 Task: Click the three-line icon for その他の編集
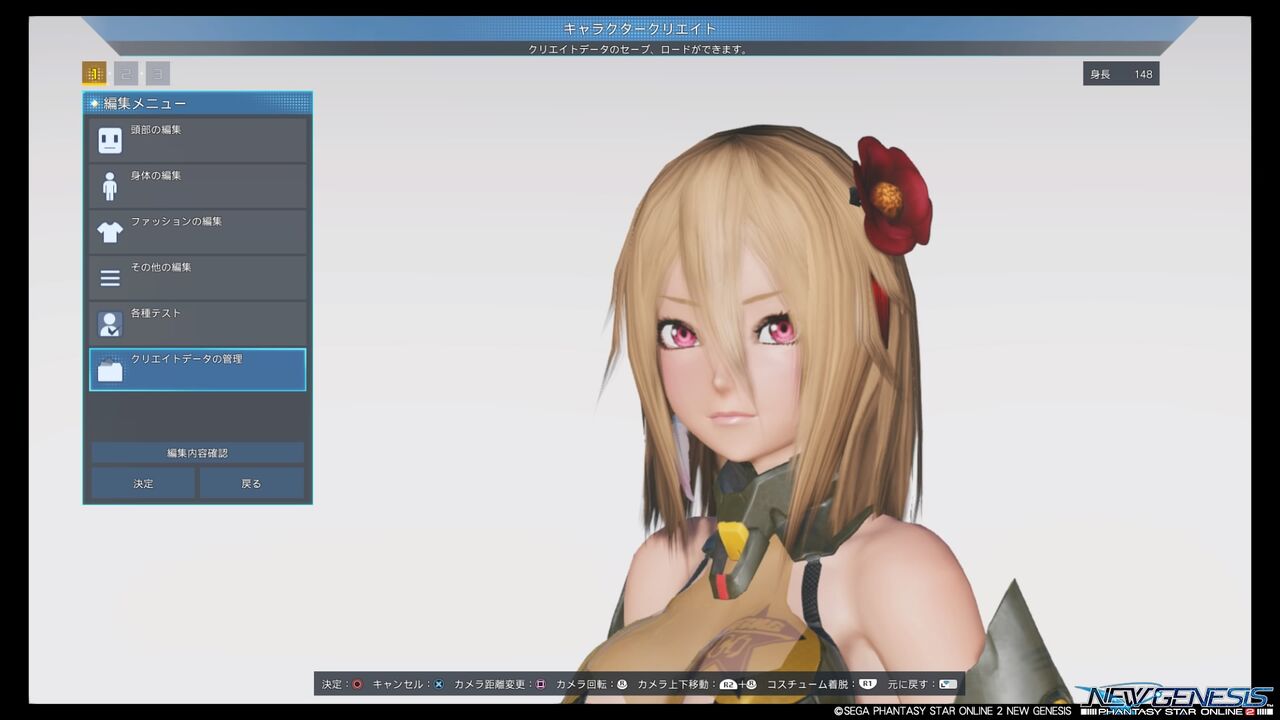(110, 278)
